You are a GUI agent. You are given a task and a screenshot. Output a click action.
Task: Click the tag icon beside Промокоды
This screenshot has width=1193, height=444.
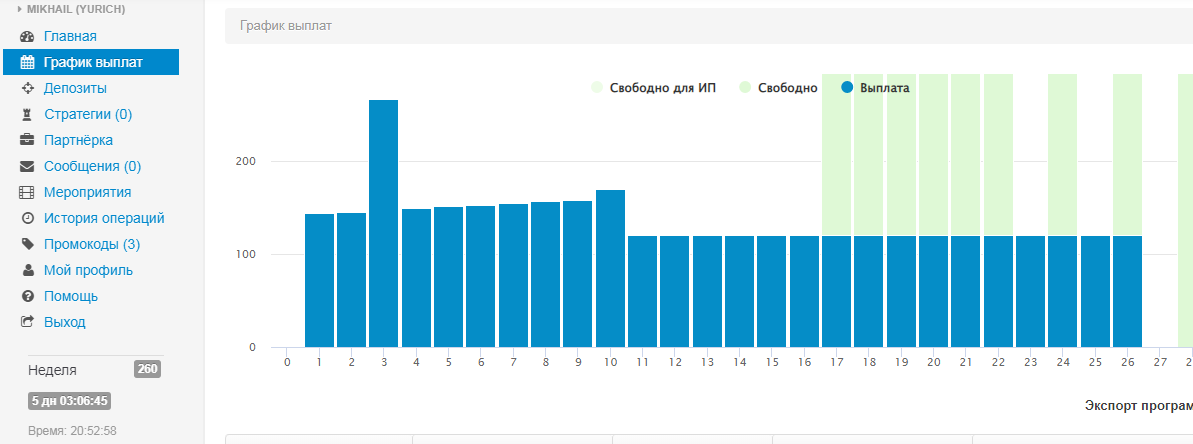click(28, 245)
